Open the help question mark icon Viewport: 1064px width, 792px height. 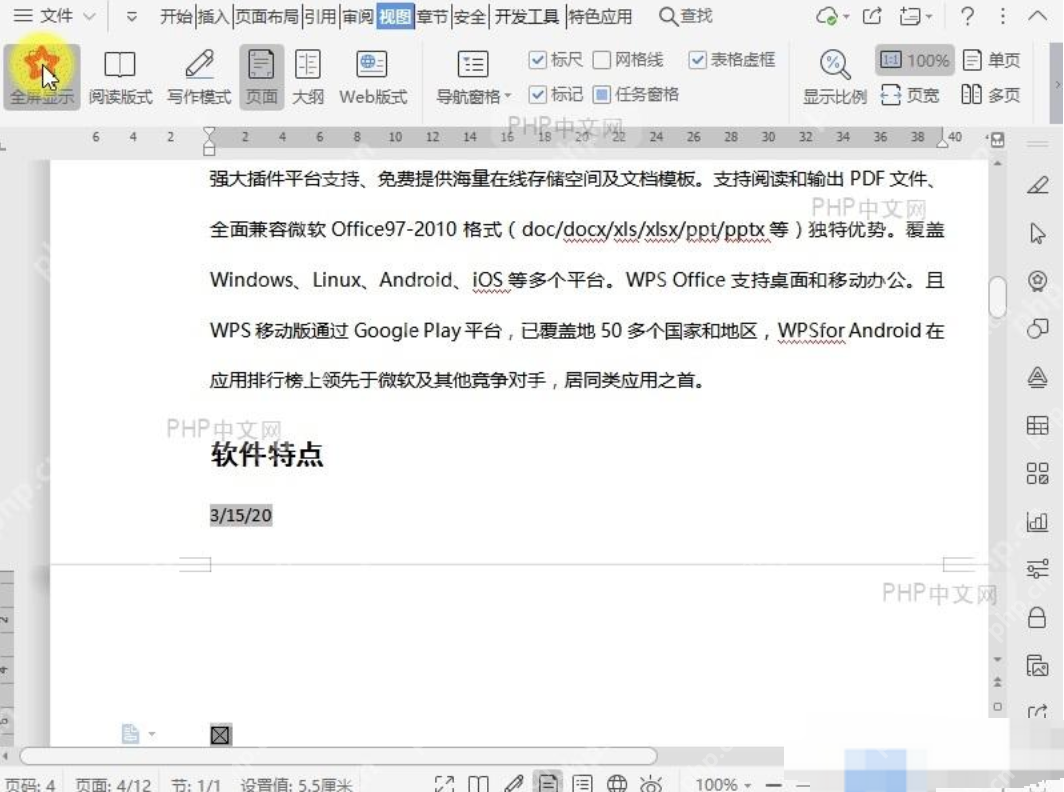(968, 16)
